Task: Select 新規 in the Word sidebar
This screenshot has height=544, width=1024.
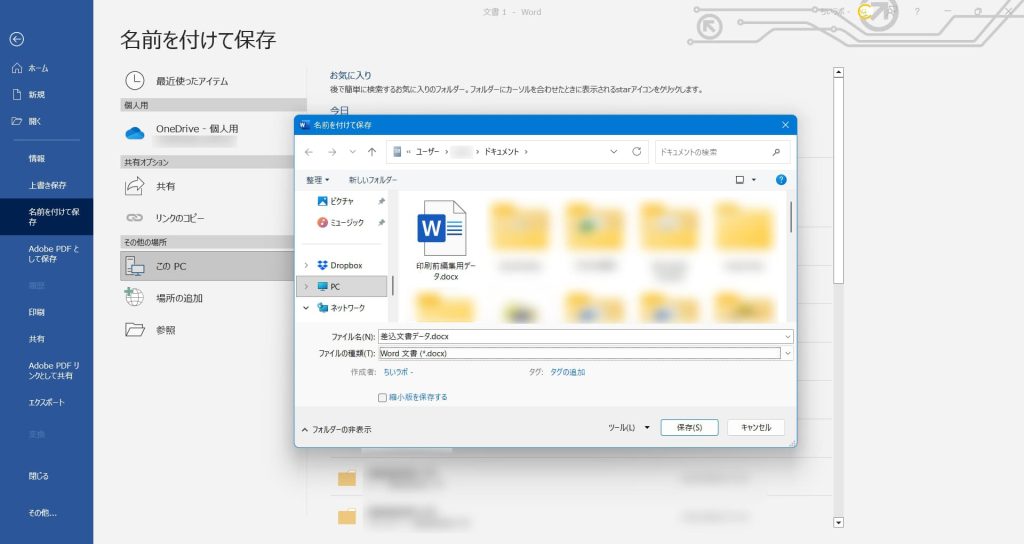Action: click(x=29, y=95)
